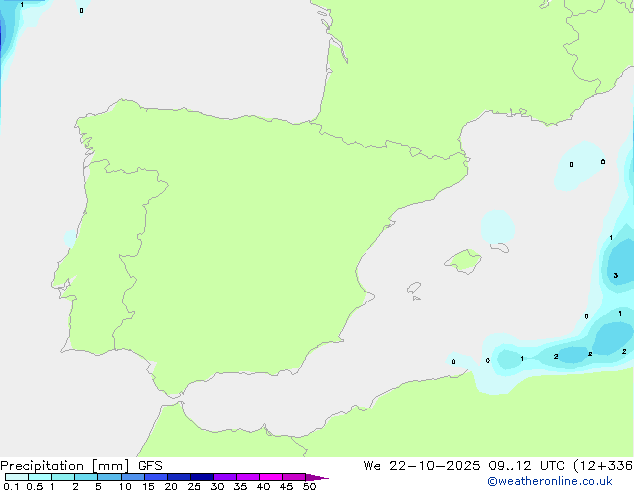This screenshot has width=634, height=490.
Task: Click the legend arrow tip above 50
Action: click(x=317, y=477)
